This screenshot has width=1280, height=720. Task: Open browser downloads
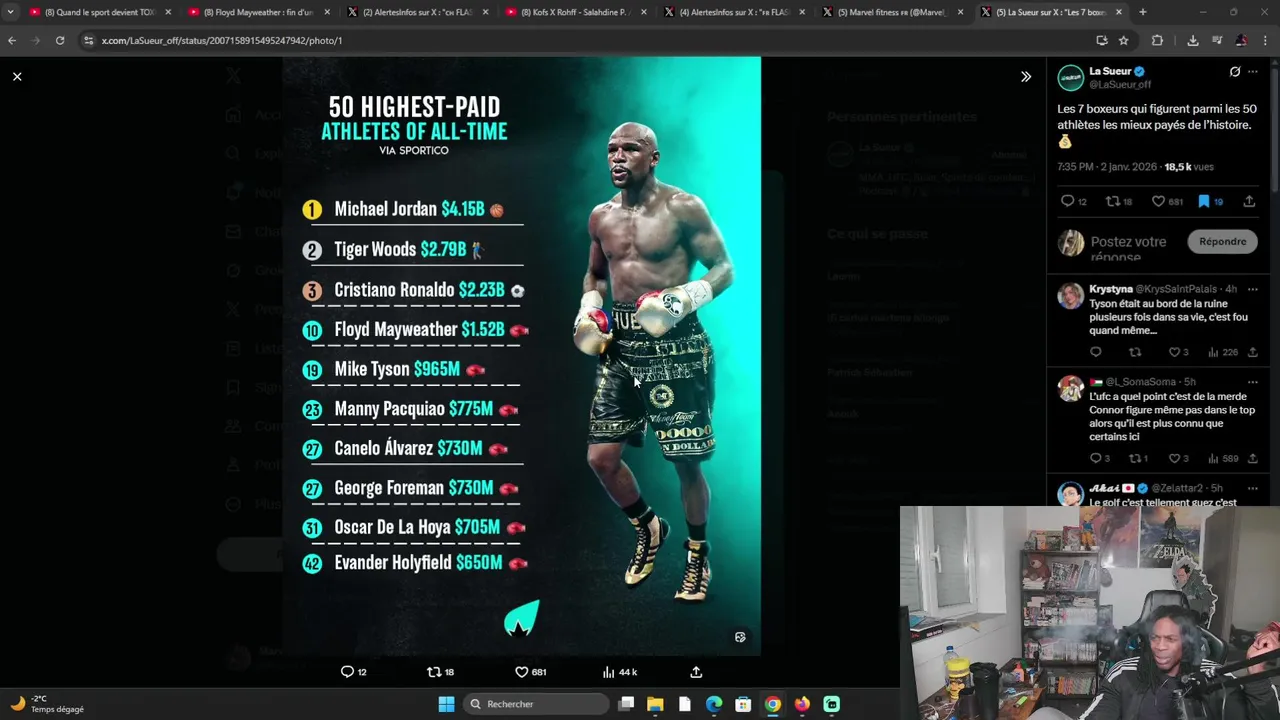[1193, 40]
